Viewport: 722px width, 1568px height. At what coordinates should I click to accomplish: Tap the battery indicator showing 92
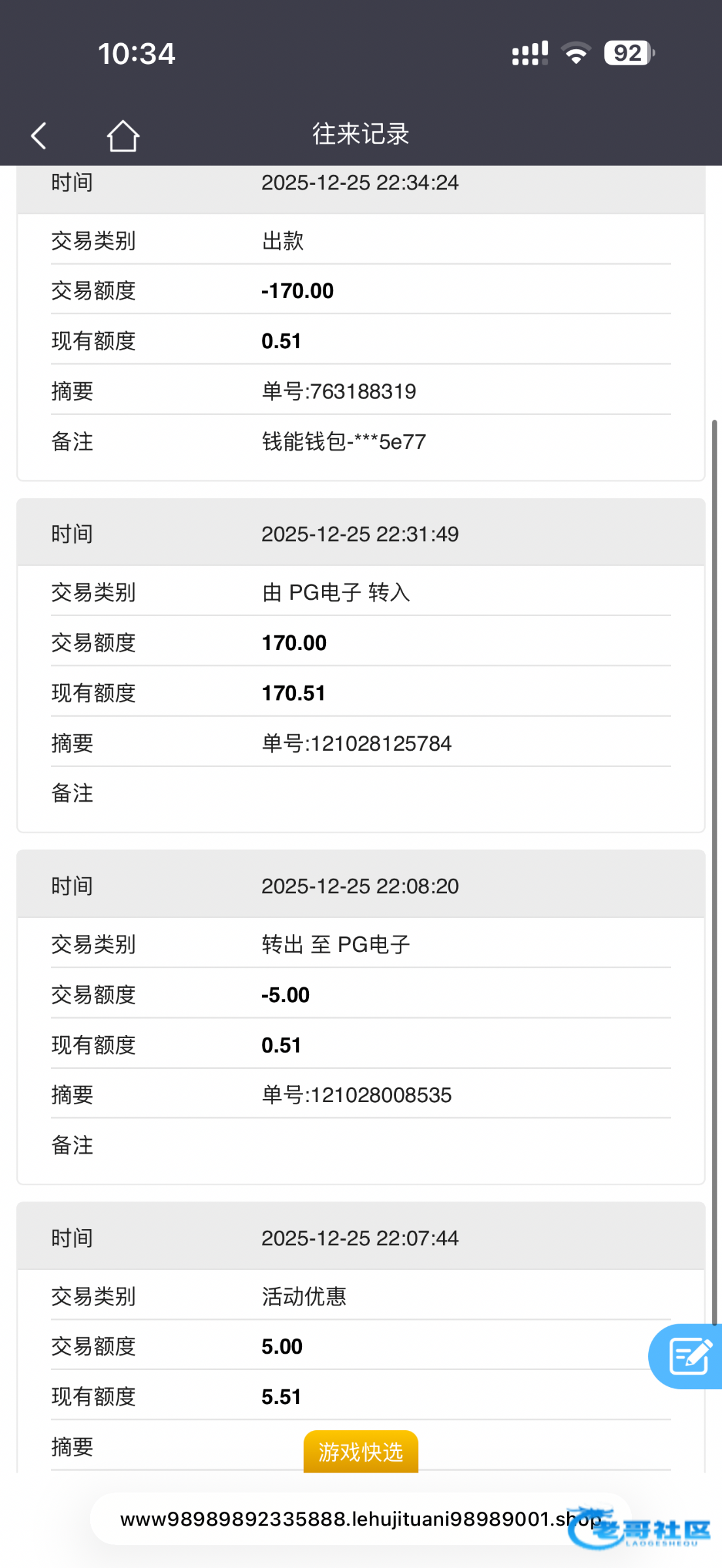pos(629,53)
